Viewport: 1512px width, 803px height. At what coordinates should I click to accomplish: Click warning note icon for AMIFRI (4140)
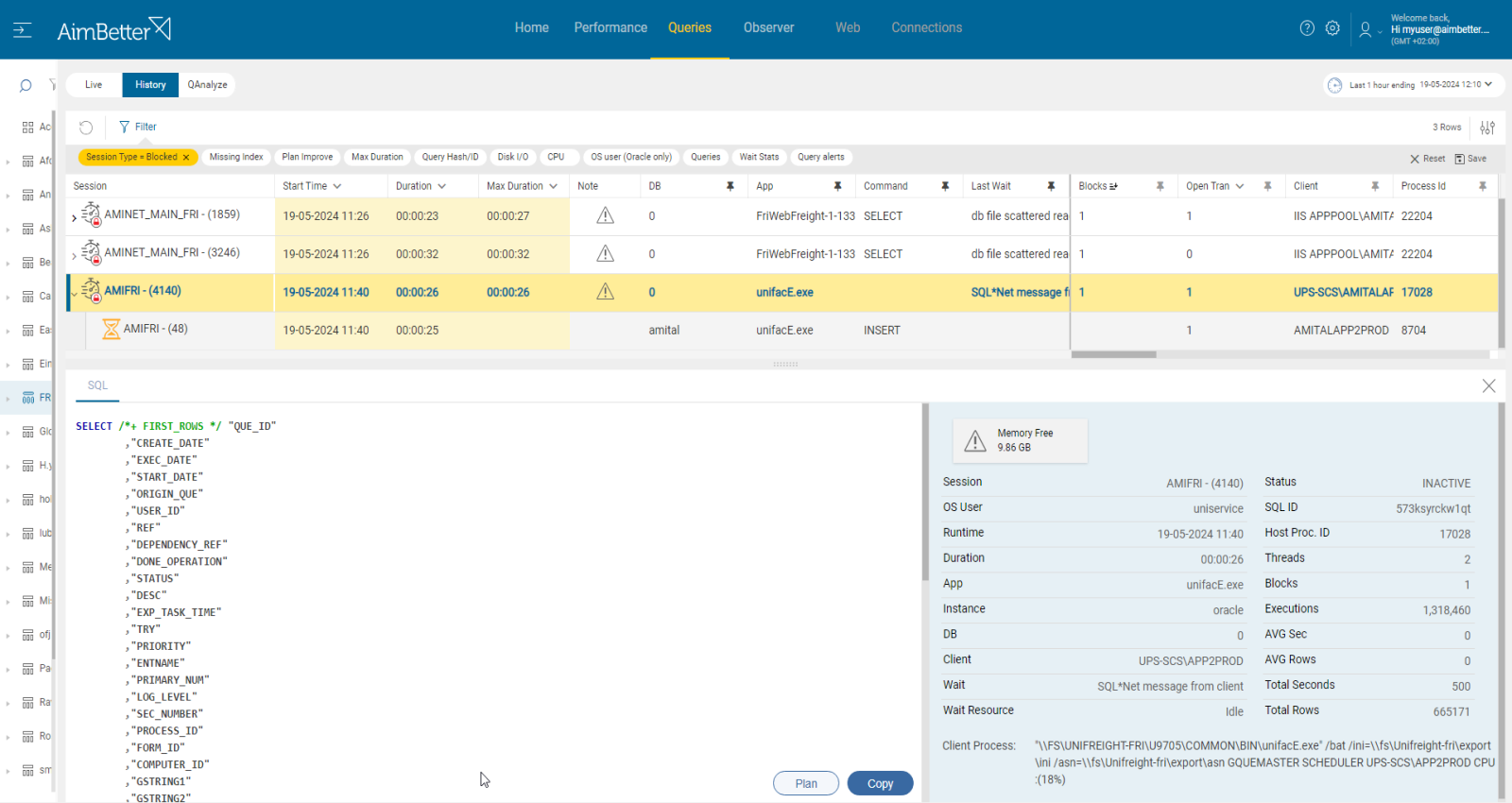pos(606,292)
